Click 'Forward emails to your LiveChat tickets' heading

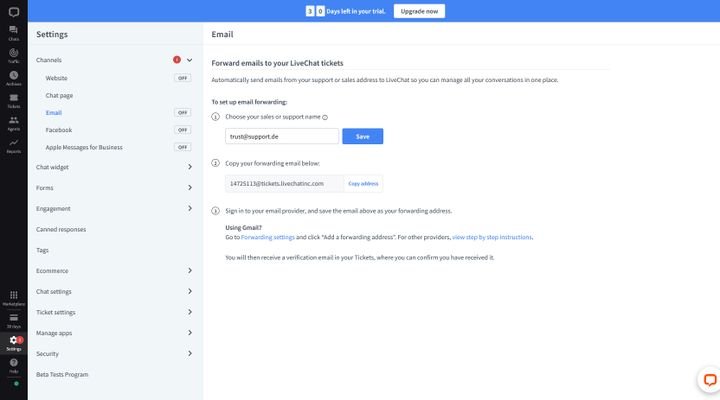click(x=277, y=63)
